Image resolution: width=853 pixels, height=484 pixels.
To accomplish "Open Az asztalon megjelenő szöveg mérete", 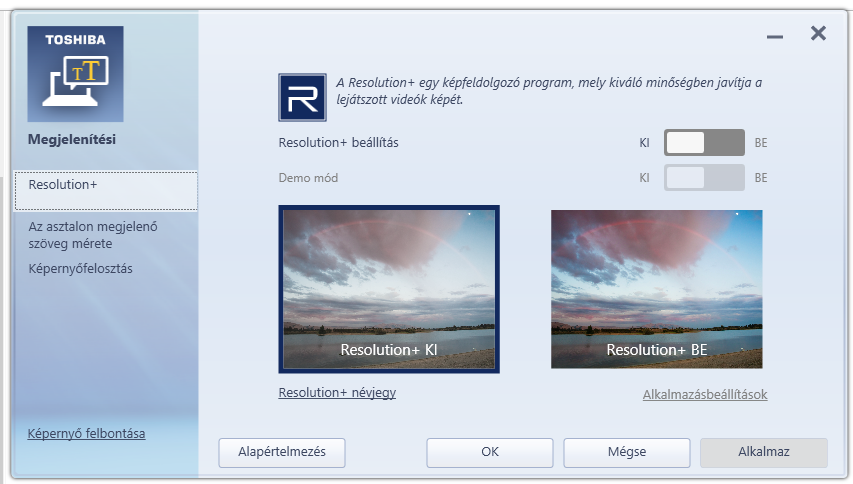I will point(93,235).
